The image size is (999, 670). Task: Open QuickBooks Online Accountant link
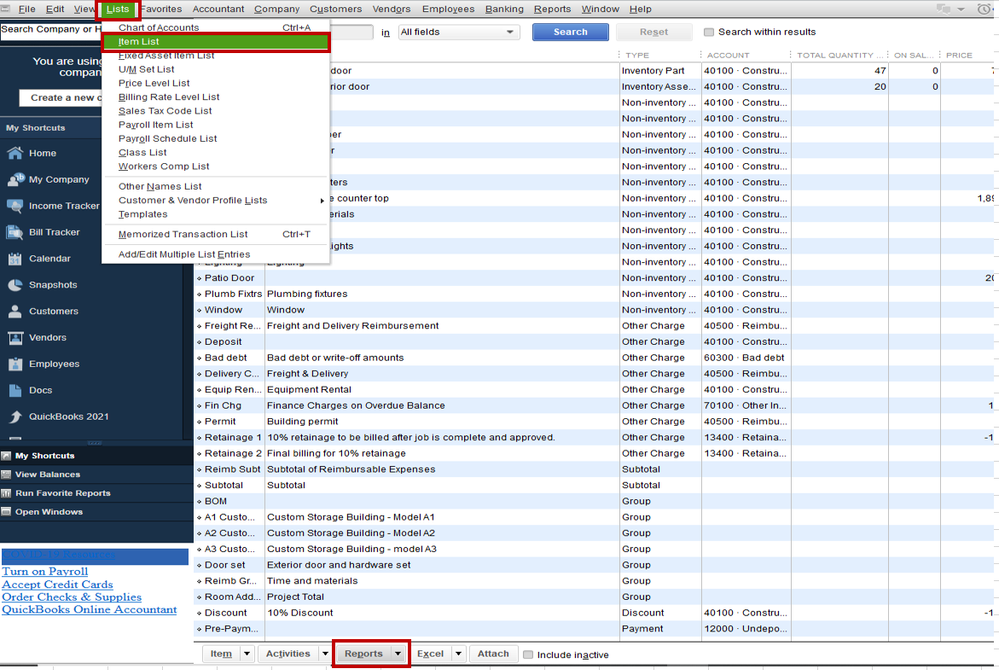coord(89,609)
